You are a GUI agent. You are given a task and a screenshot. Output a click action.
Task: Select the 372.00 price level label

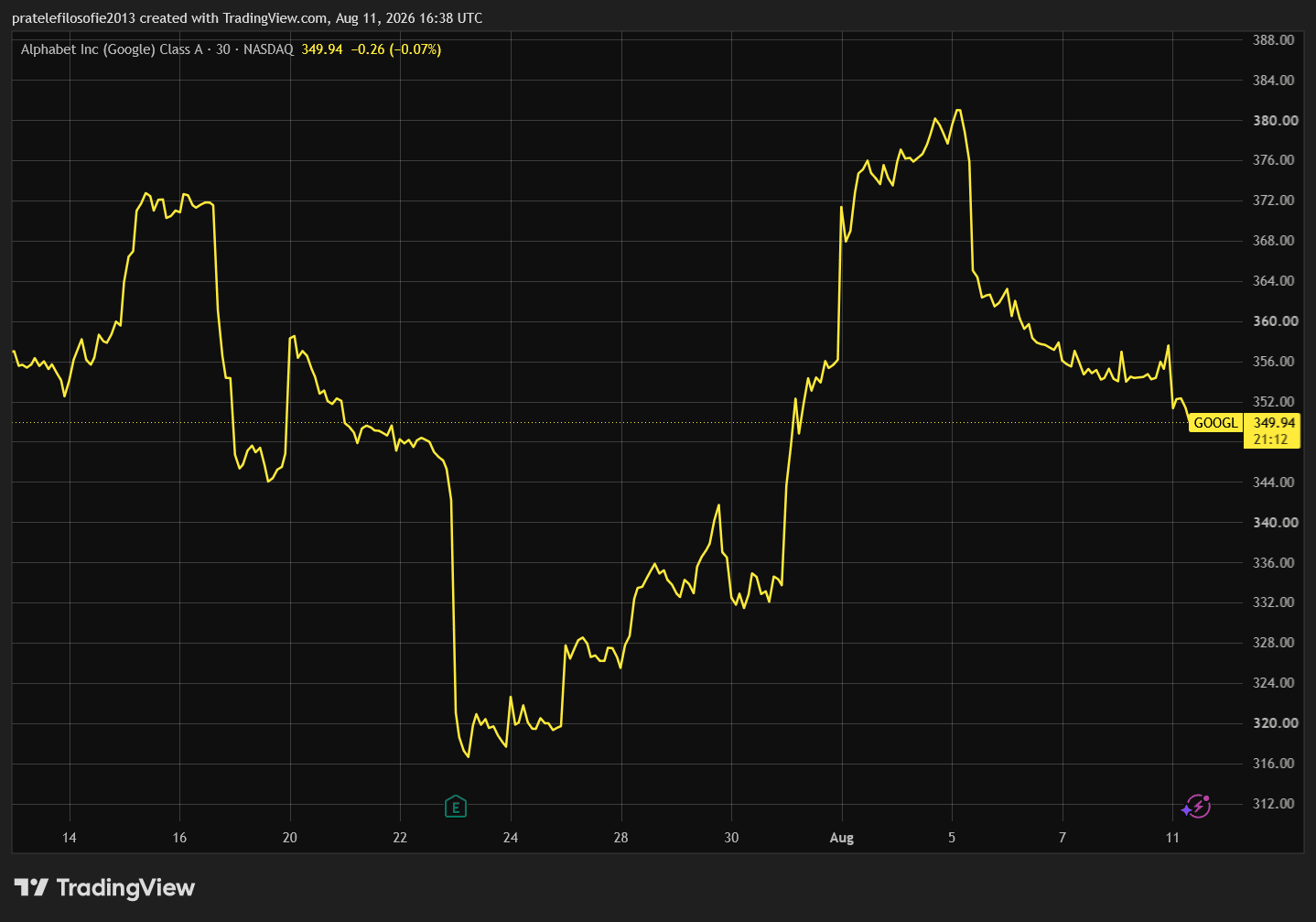click(x=1274, y=201)
